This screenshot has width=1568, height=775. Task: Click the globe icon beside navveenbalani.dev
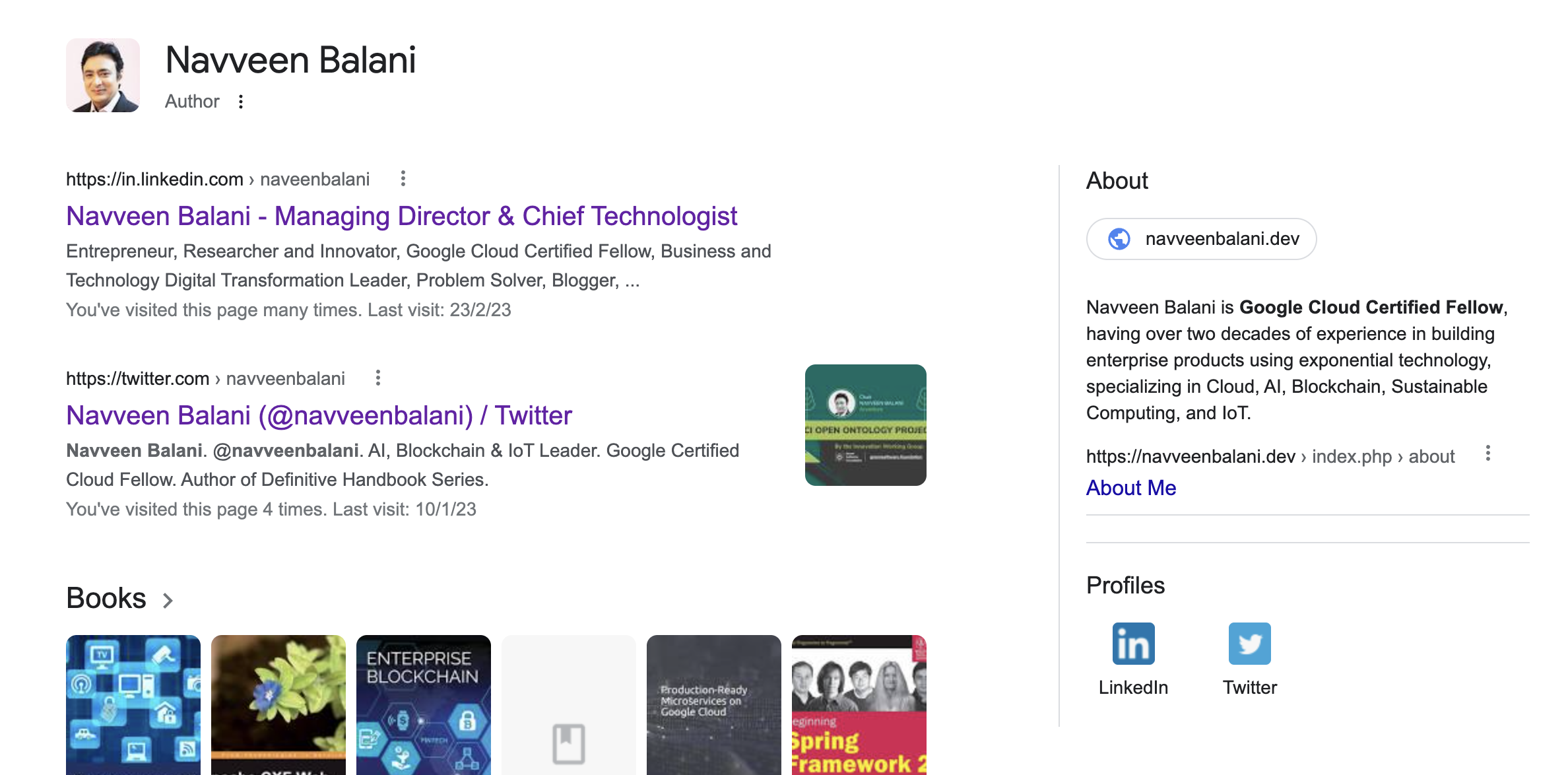(1119, 239)
